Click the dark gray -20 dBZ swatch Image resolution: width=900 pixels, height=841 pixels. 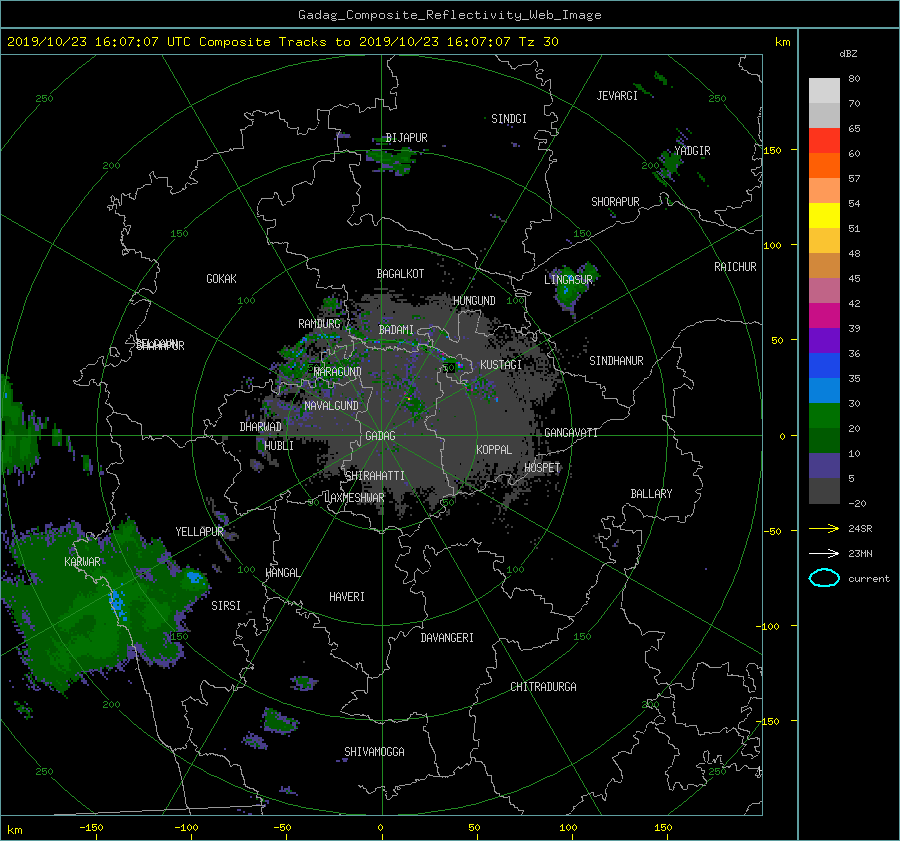824,491
